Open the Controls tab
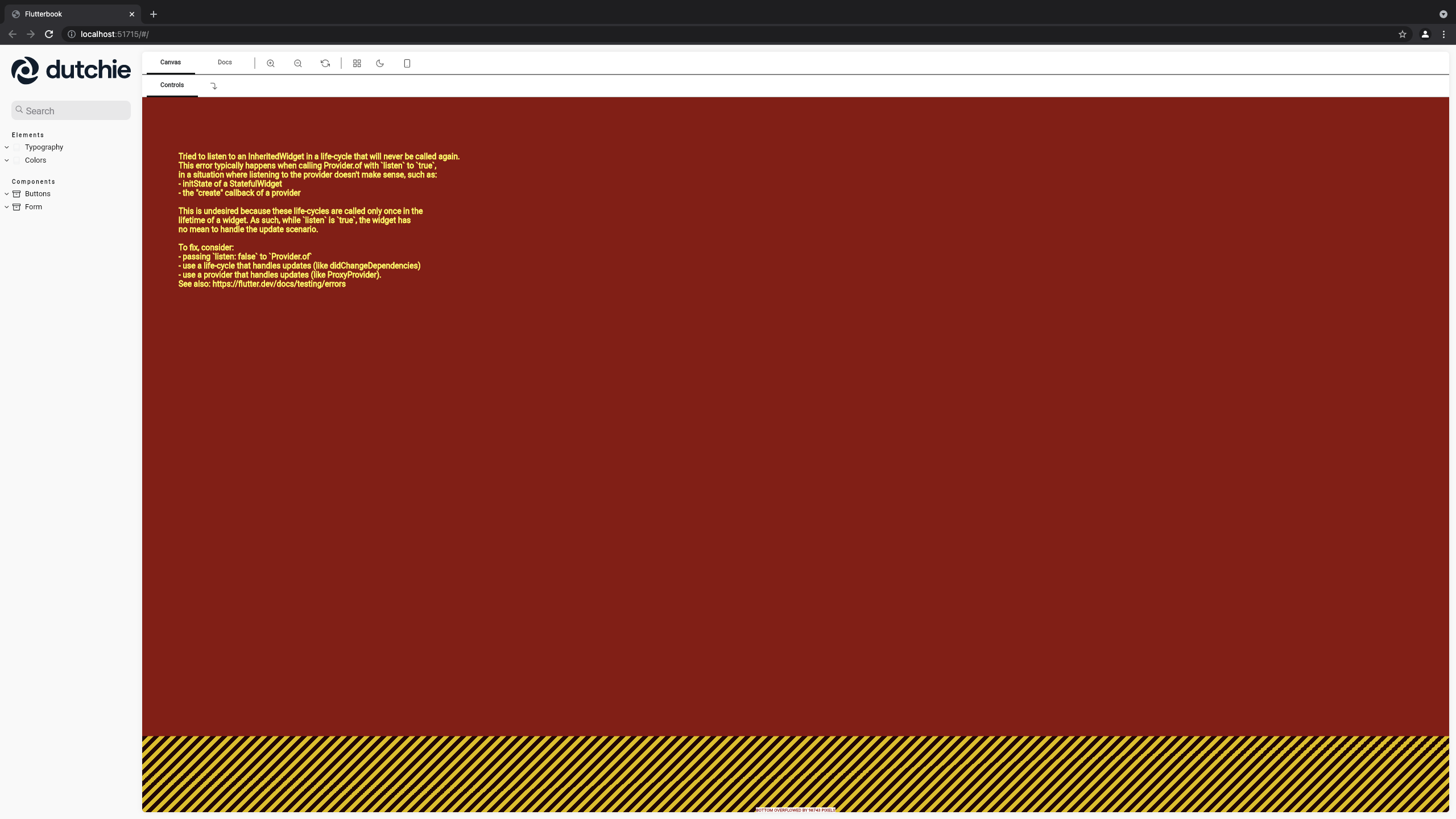The image size is (1456, 819). pyautogui.click(x=171, y=84)
